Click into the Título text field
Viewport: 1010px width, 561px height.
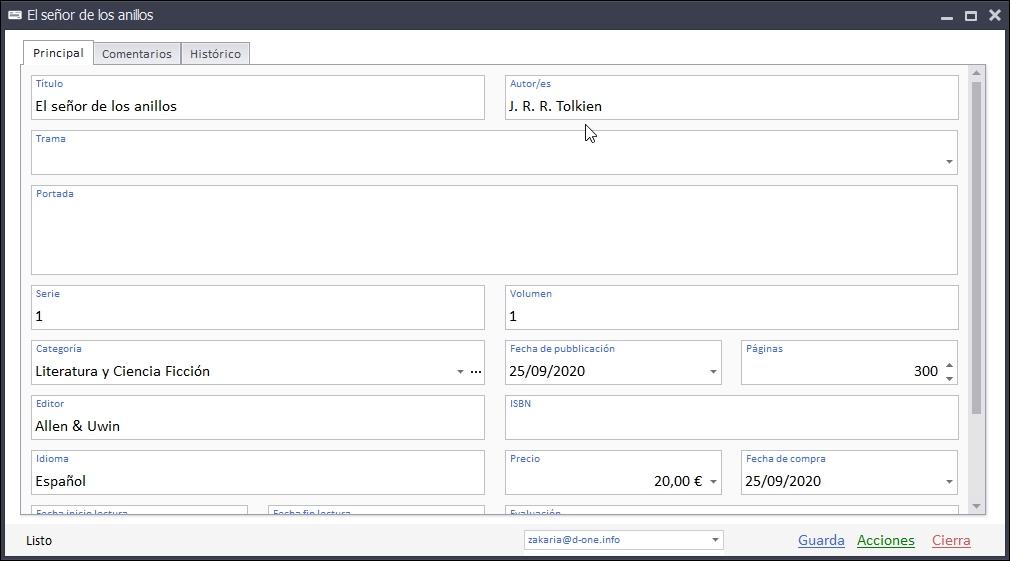coord(257,106)
